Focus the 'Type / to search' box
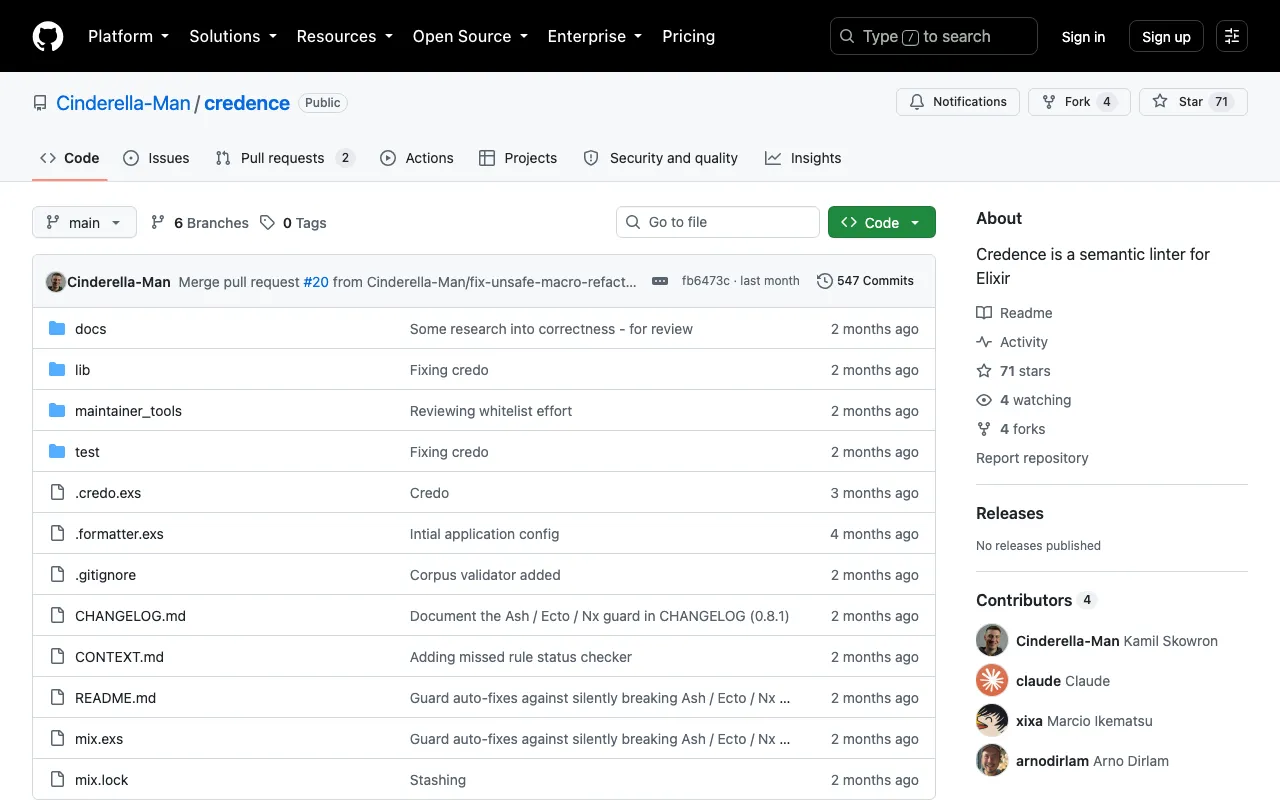The image size is (1280, 800). (934, 36)
